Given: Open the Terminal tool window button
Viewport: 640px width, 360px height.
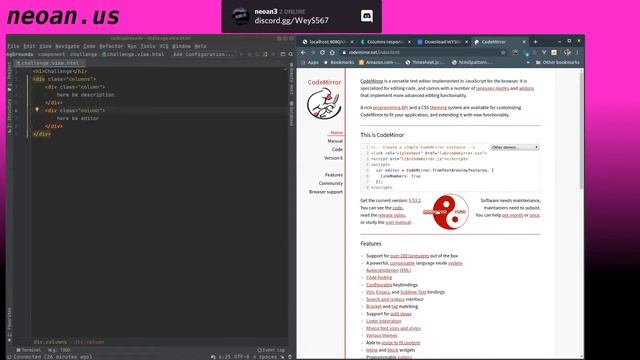Looking at the screenshot, I should [29, 350].
